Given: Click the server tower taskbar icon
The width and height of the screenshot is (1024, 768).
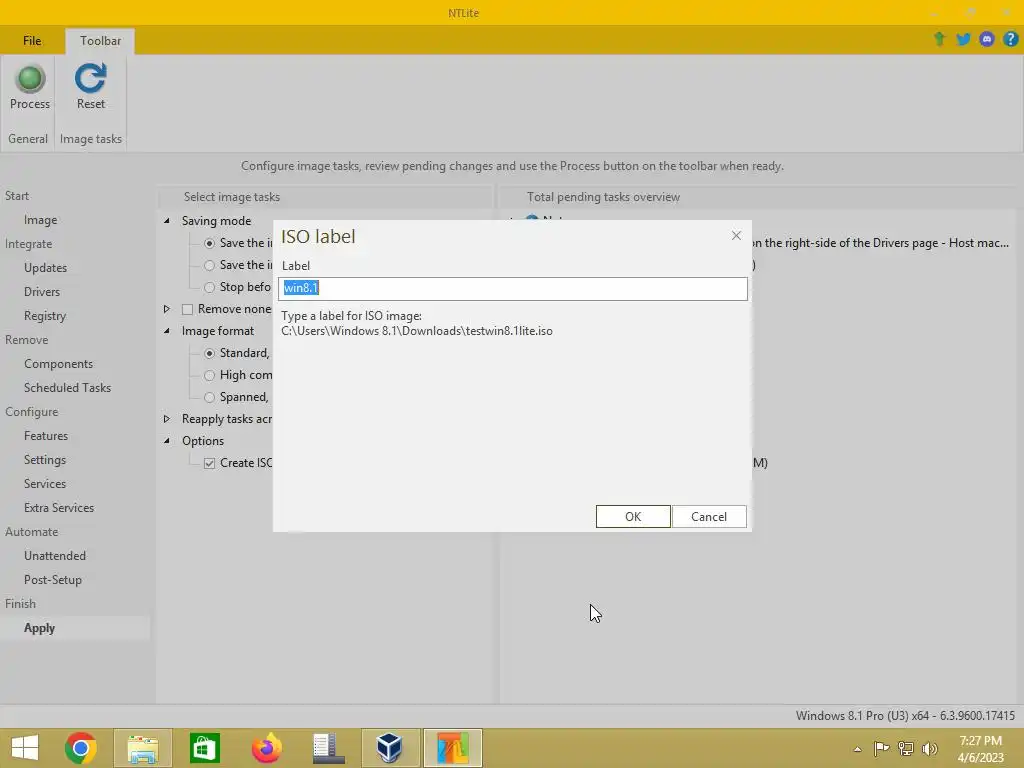Looking at the screenshot, I should 328,748.
